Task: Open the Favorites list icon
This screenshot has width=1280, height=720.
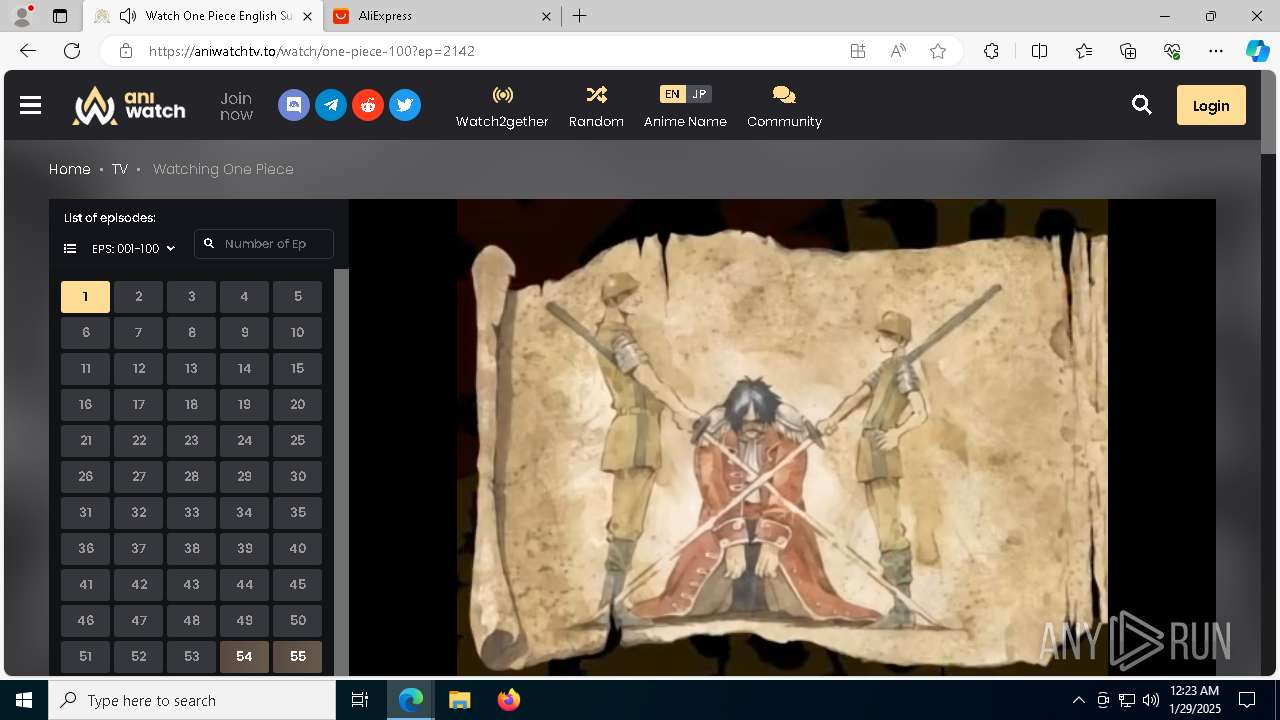Action: coord(1084,51)
